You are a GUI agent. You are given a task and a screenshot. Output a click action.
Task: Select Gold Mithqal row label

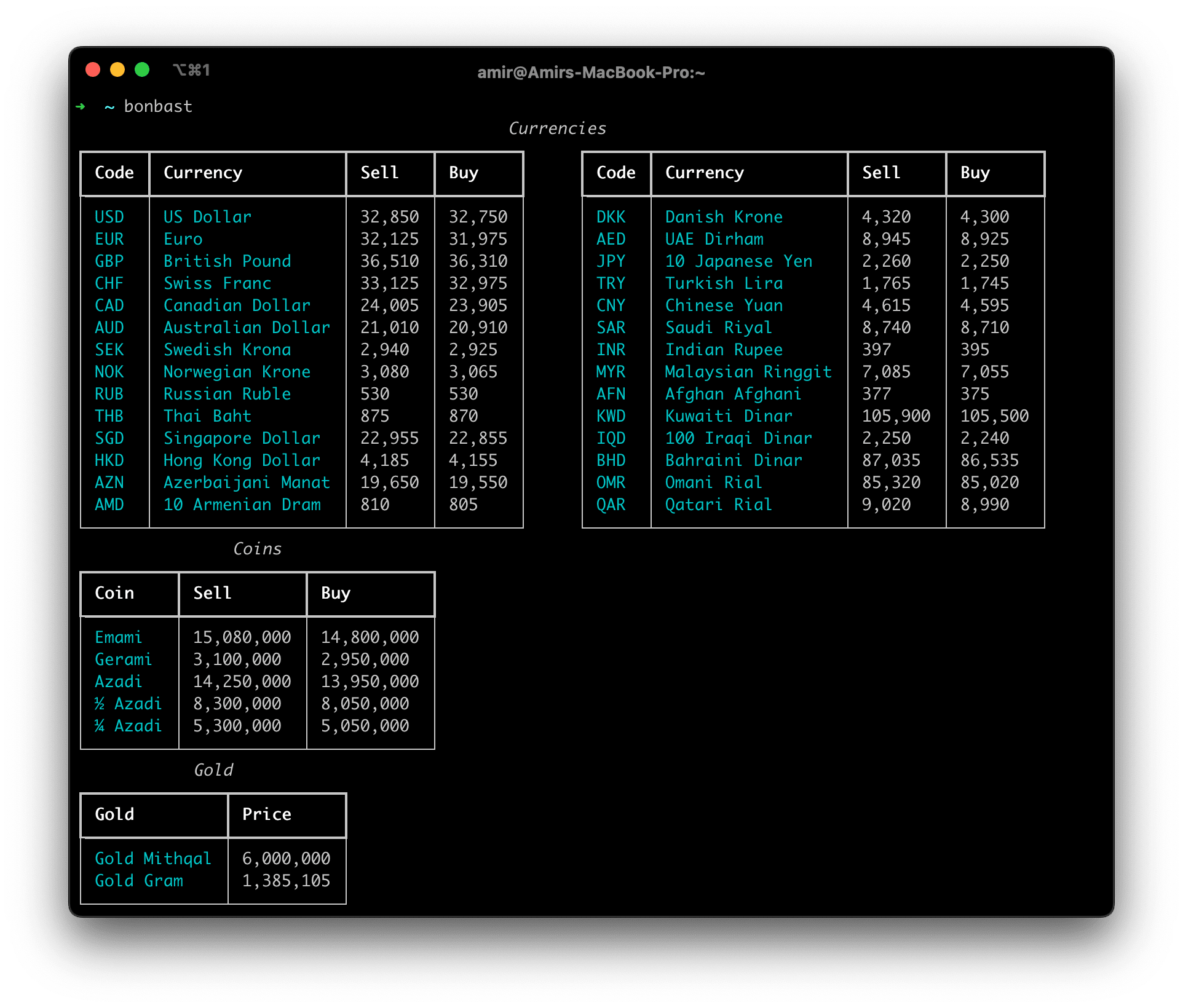point(153,859)
